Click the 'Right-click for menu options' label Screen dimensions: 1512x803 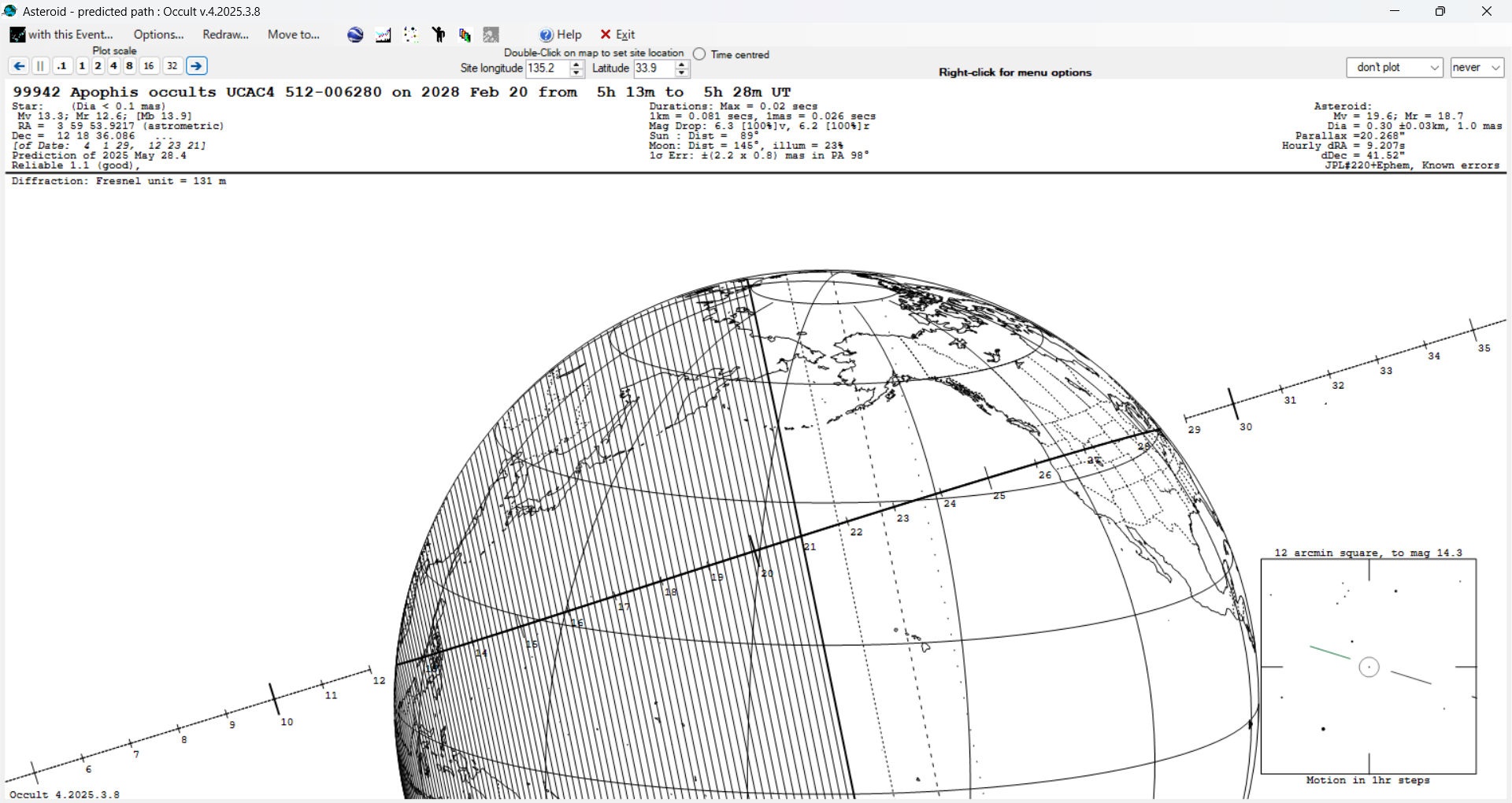pyautogui.click(x=1015, y=72)
